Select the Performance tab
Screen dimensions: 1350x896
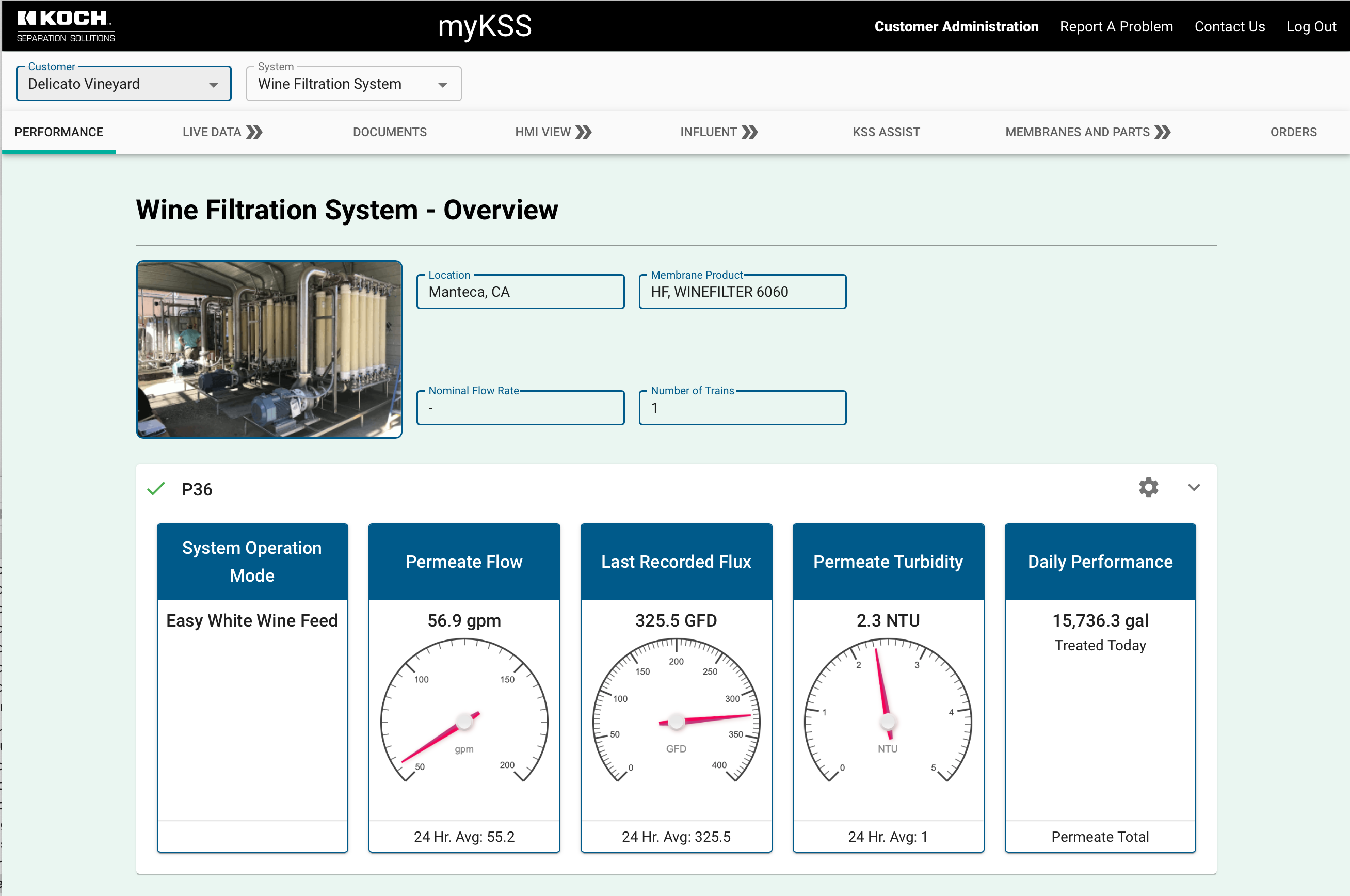59,132
